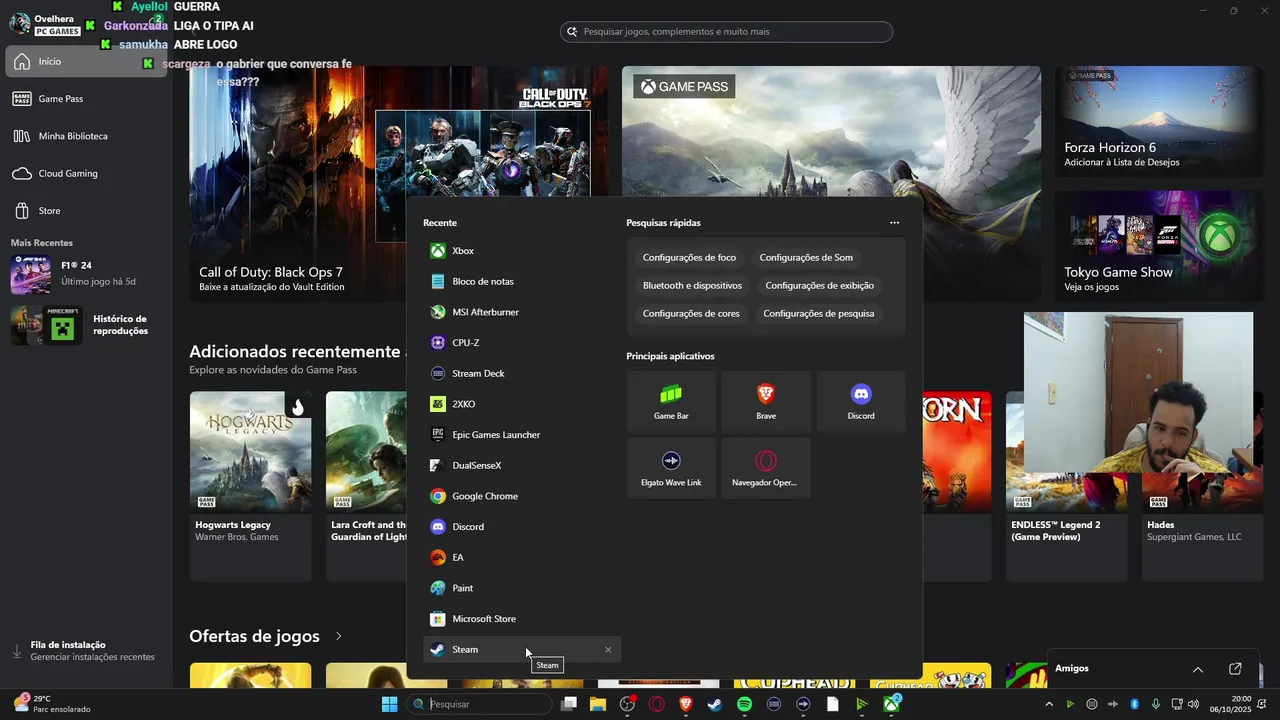
Task: Select Configurações de exibição quick search
Action: [x=820, y=286]
